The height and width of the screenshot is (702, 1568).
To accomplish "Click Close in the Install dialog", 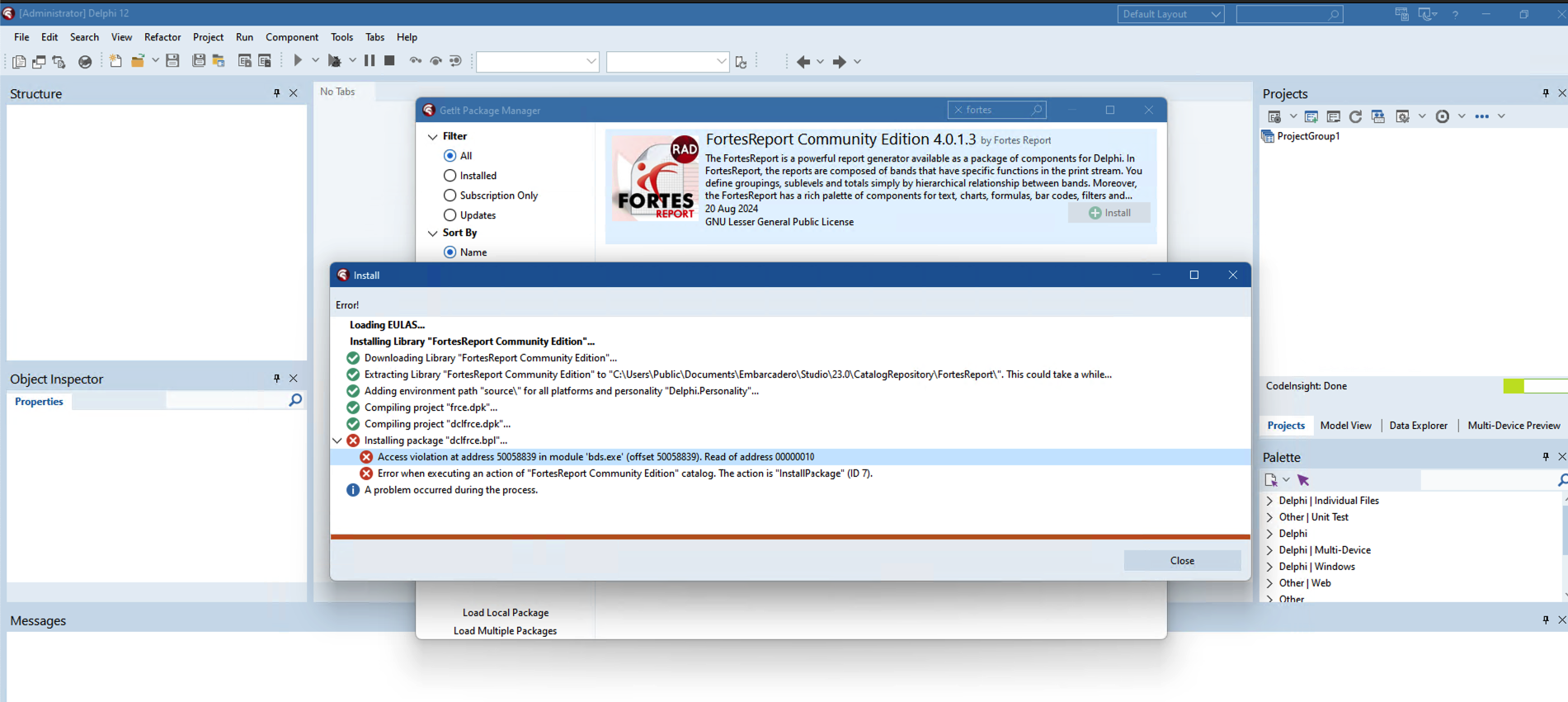I will tap(1182, 560).
